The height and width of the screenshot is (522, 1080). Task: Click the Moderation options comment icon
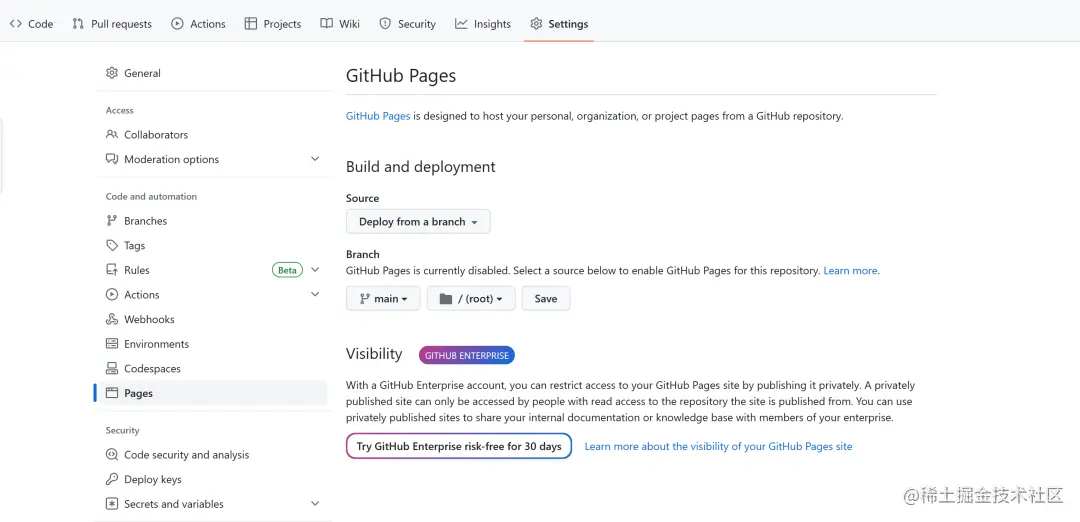112,159
